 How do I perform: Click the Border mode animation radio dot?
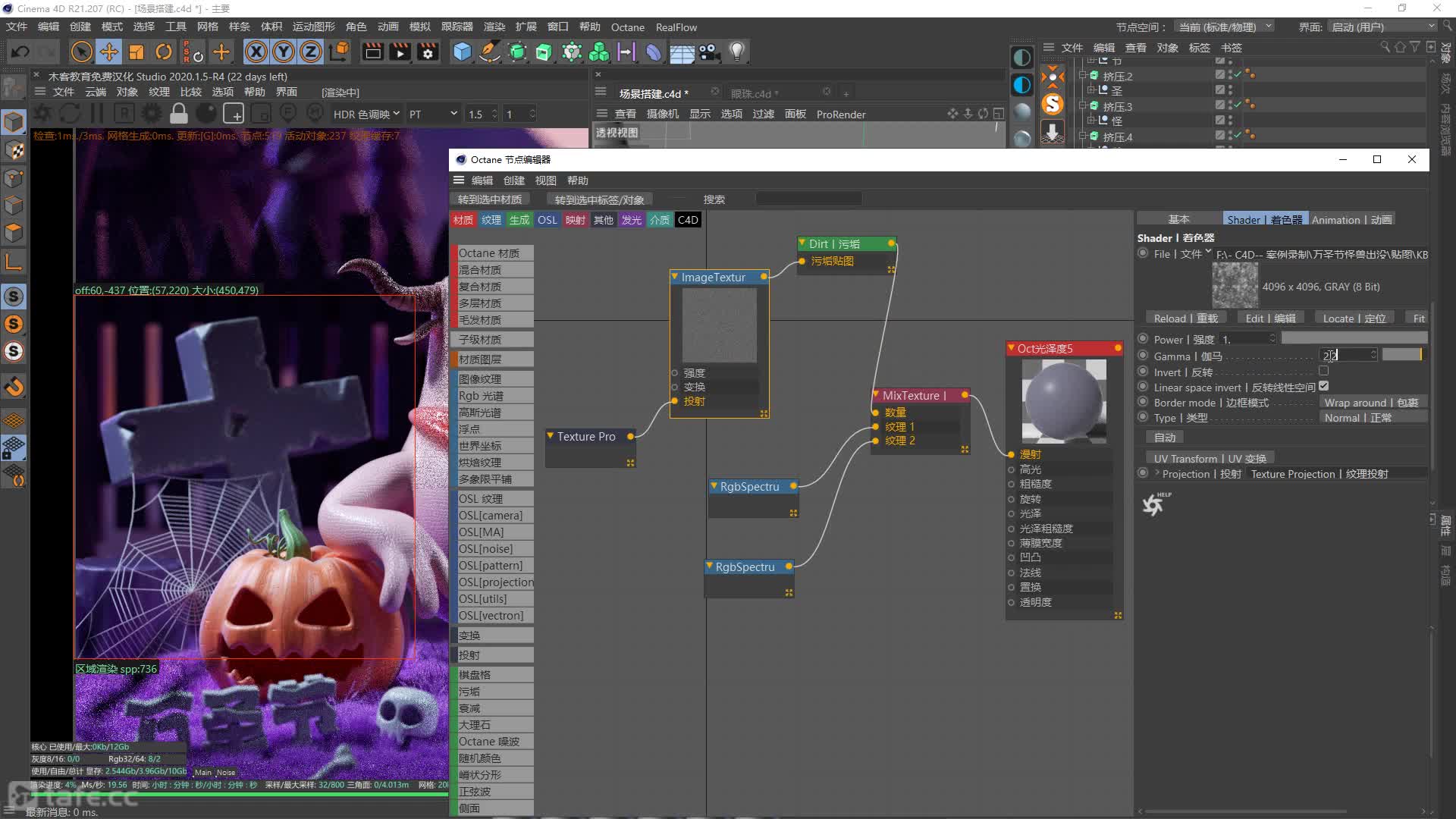click(1143, 402)
